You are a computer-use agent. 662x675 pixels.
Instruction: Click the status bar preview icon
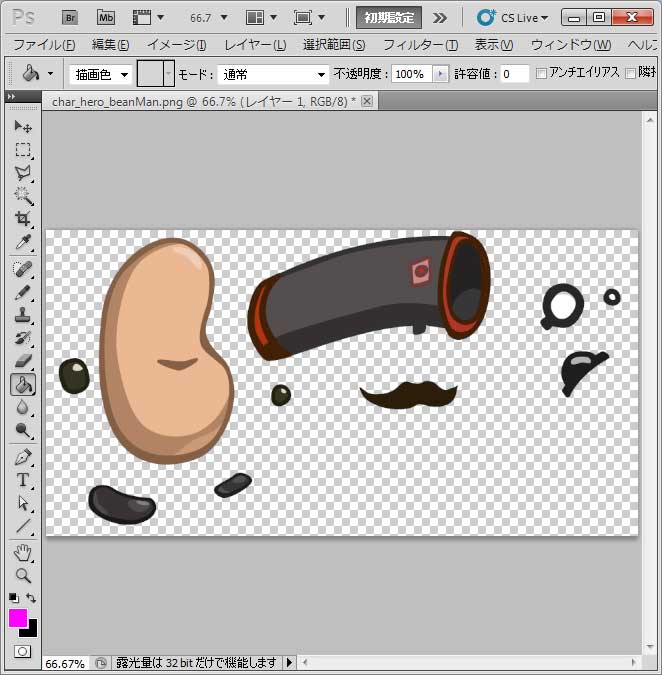click(x=101, y=663)
